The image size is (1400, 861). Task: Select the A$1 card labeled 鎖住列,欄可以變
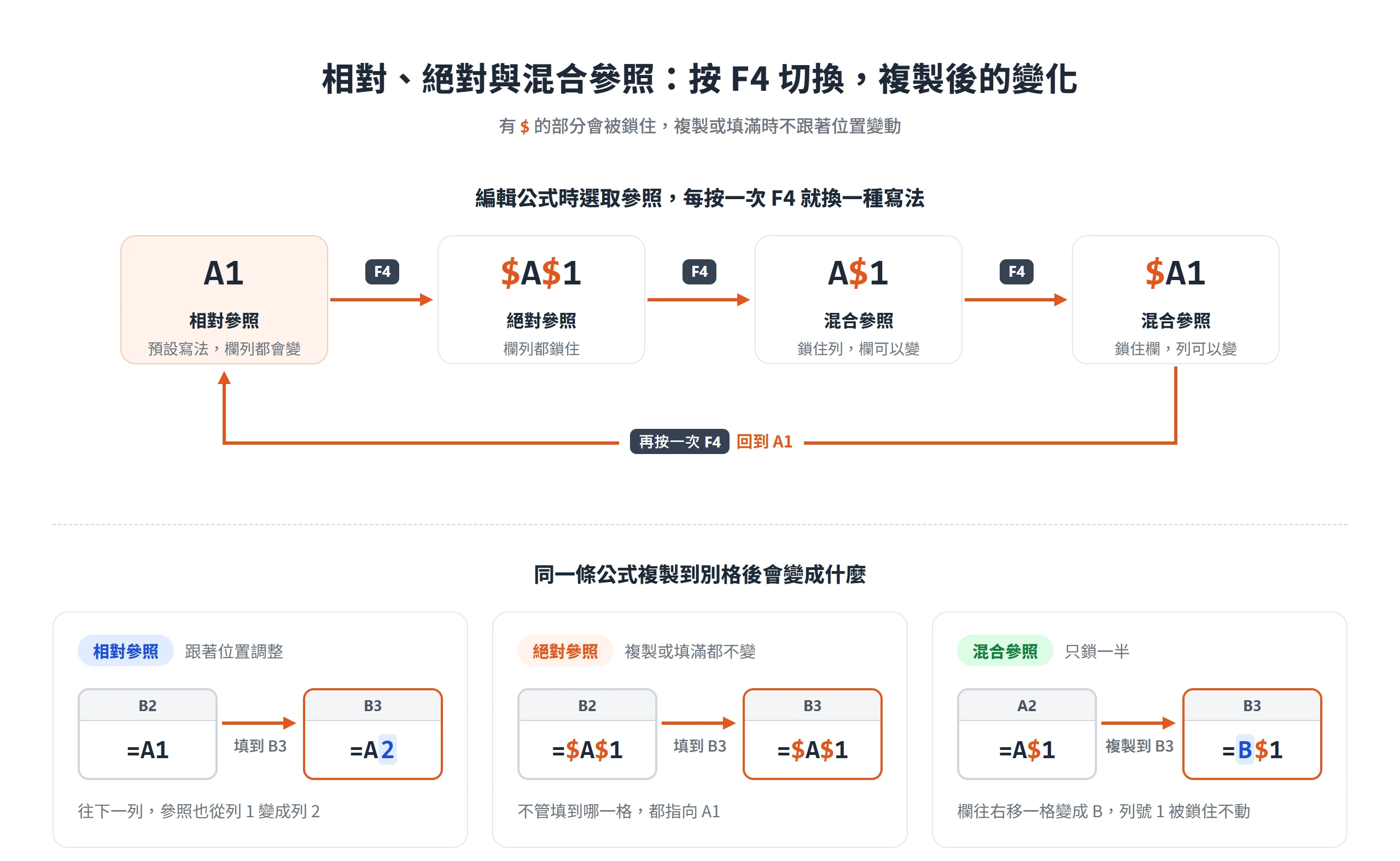click(x=858, y=300)
